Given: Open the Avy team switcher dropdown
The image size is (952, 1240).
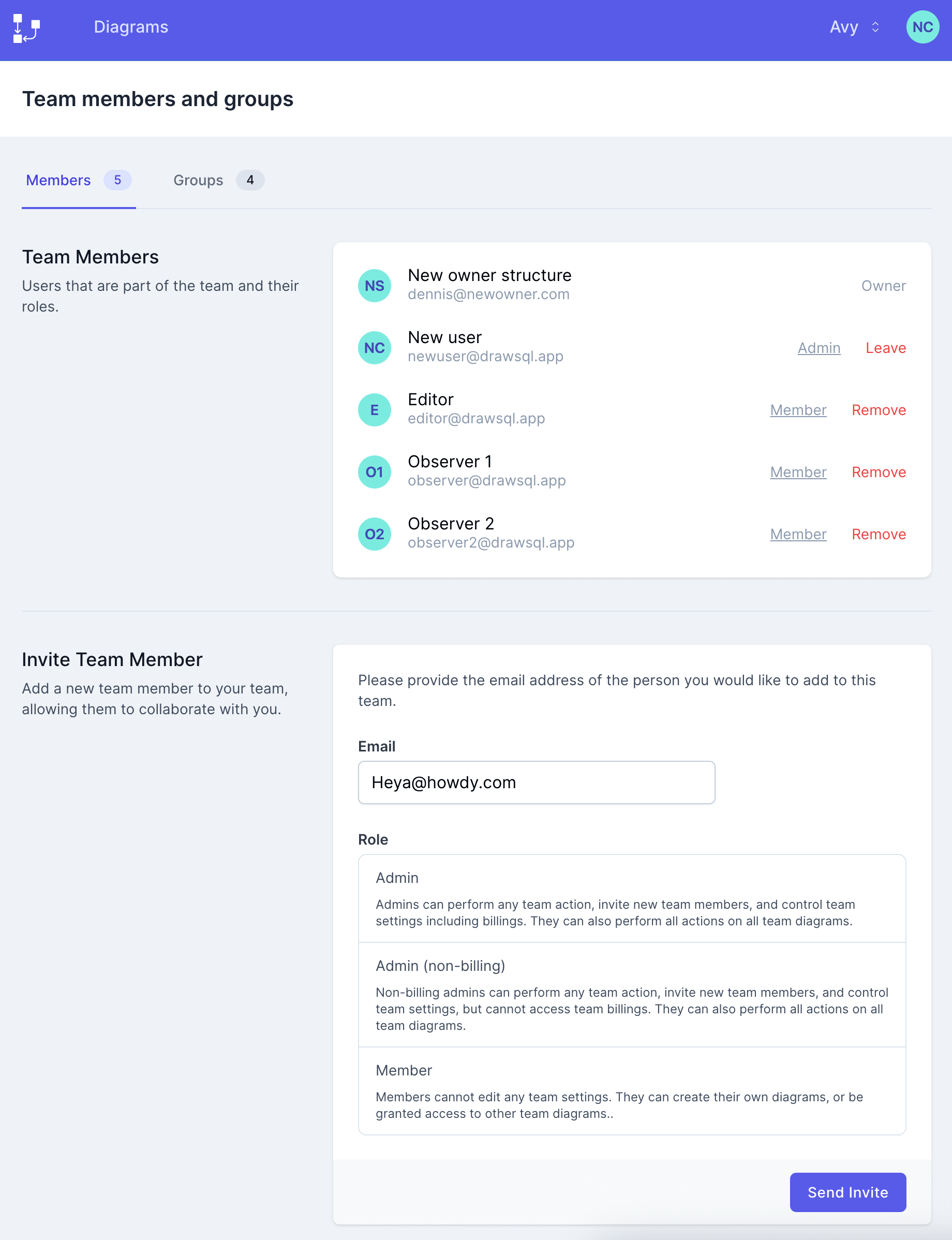Looking at the screenshot, I should [x=855, y=27].
